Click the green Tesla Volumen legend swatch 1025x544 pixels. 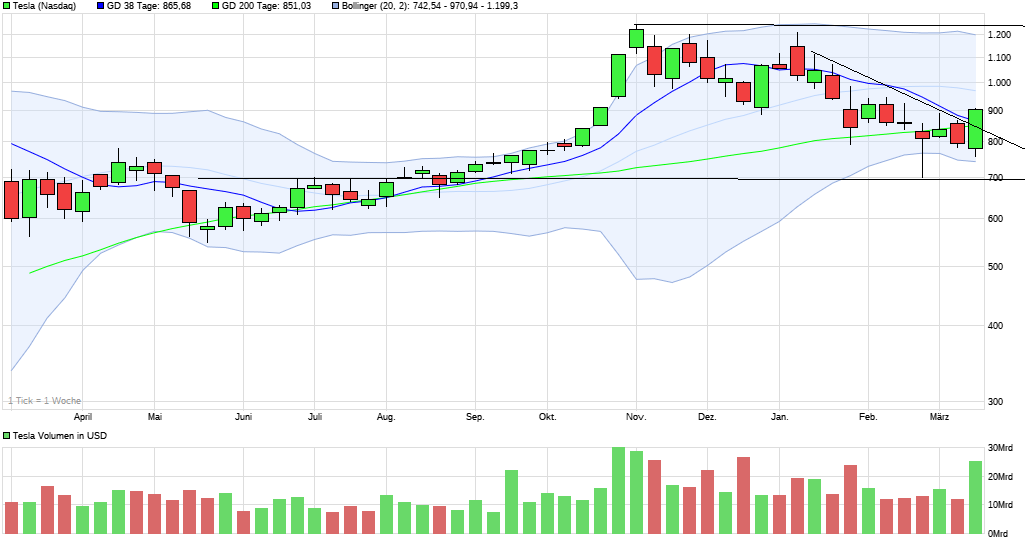click(x=7, y=435)
